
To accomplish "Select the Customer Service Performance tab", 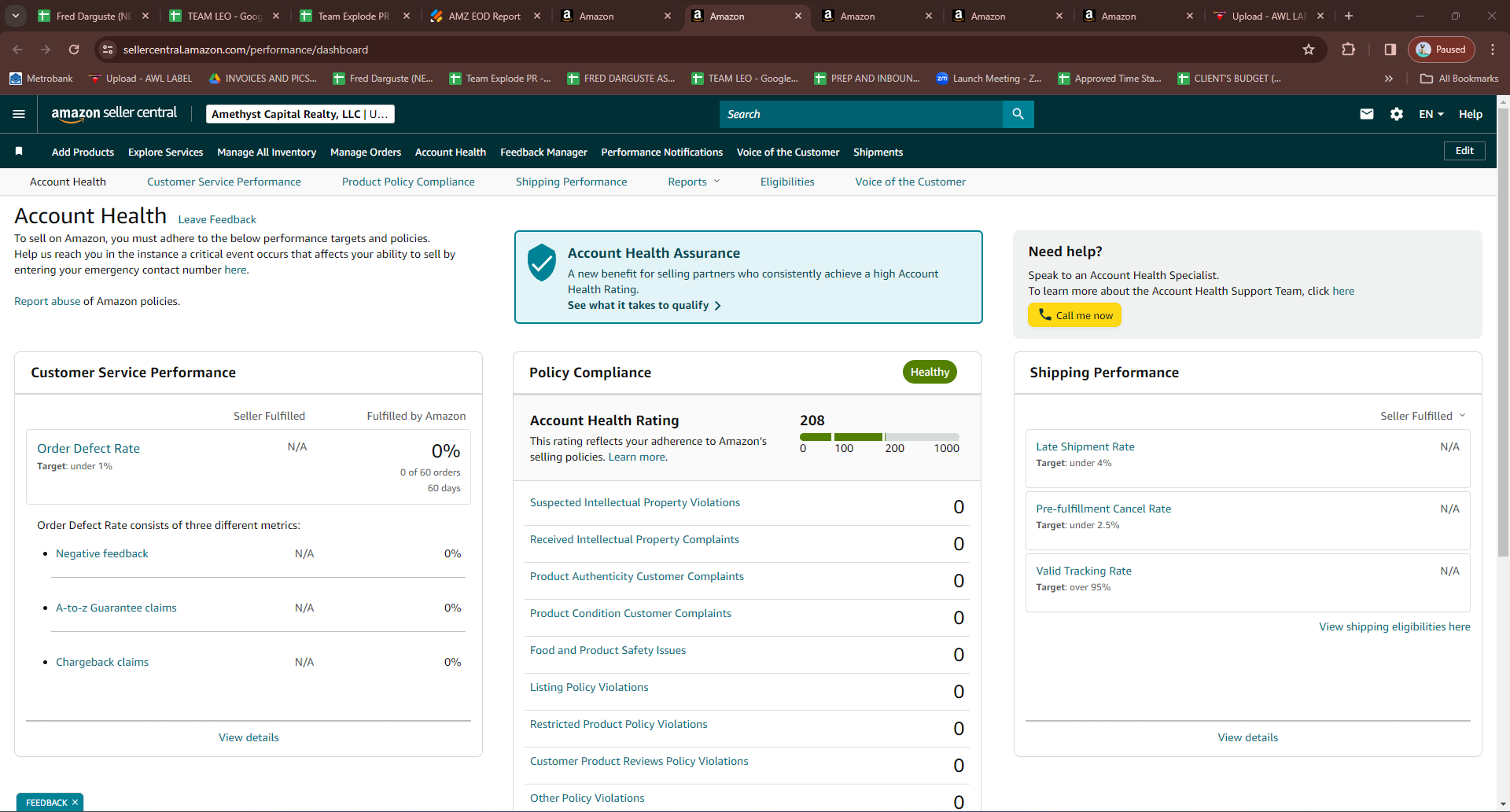I will coord(224,182).
